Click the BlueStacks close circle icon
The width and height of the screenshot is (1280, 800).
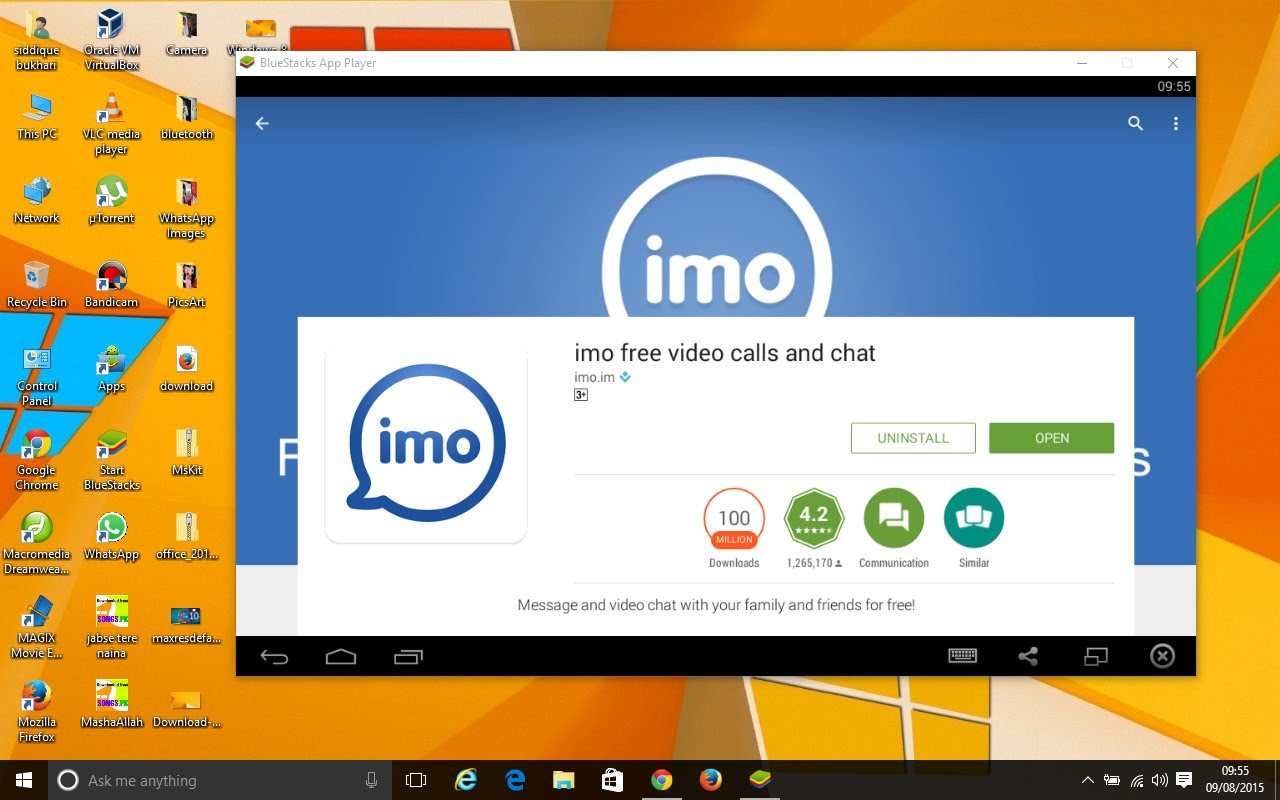click(x=1162, y=656)
